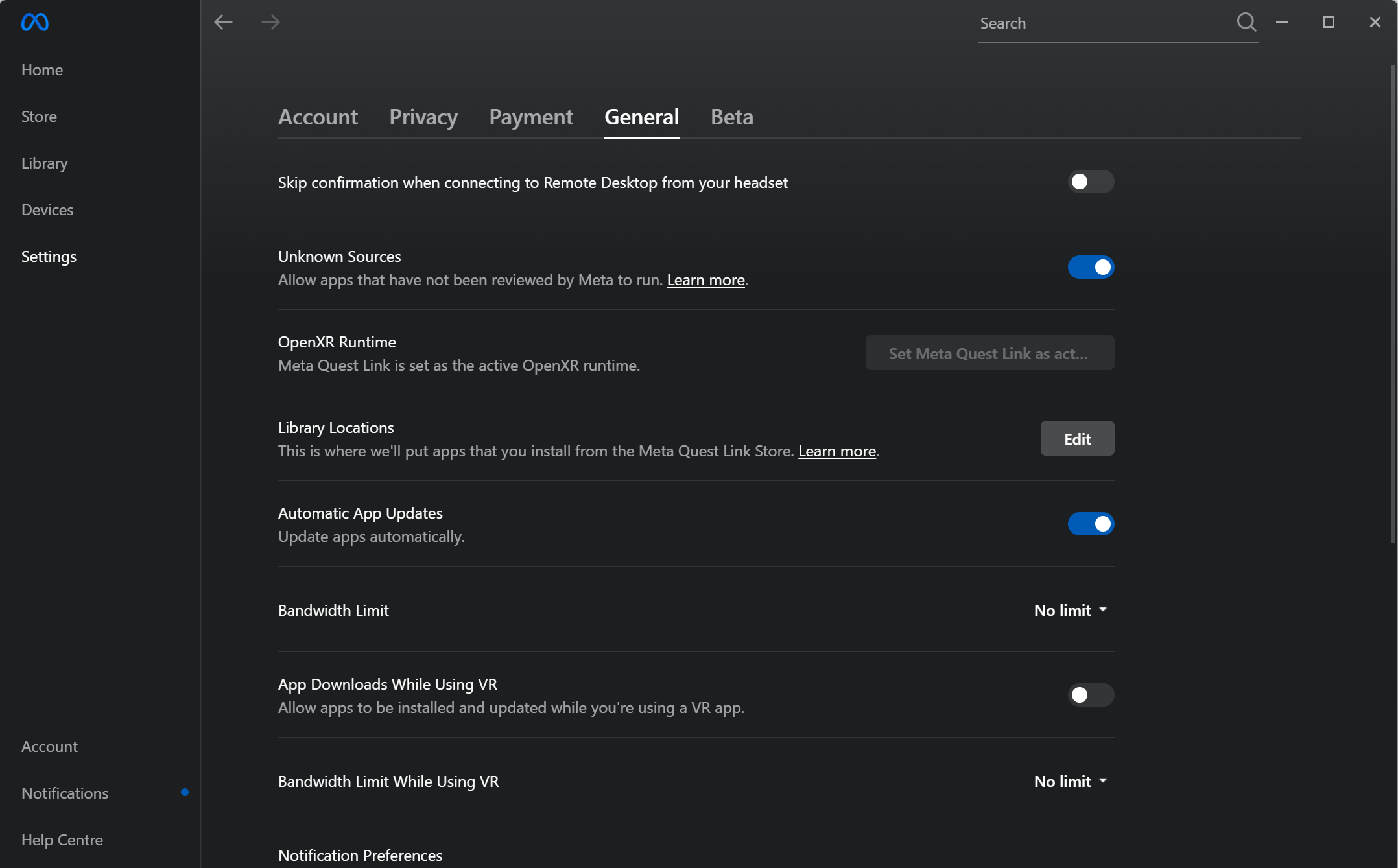Maximize the window using the square icon
1398x868 pixels.
(1328, 23)
